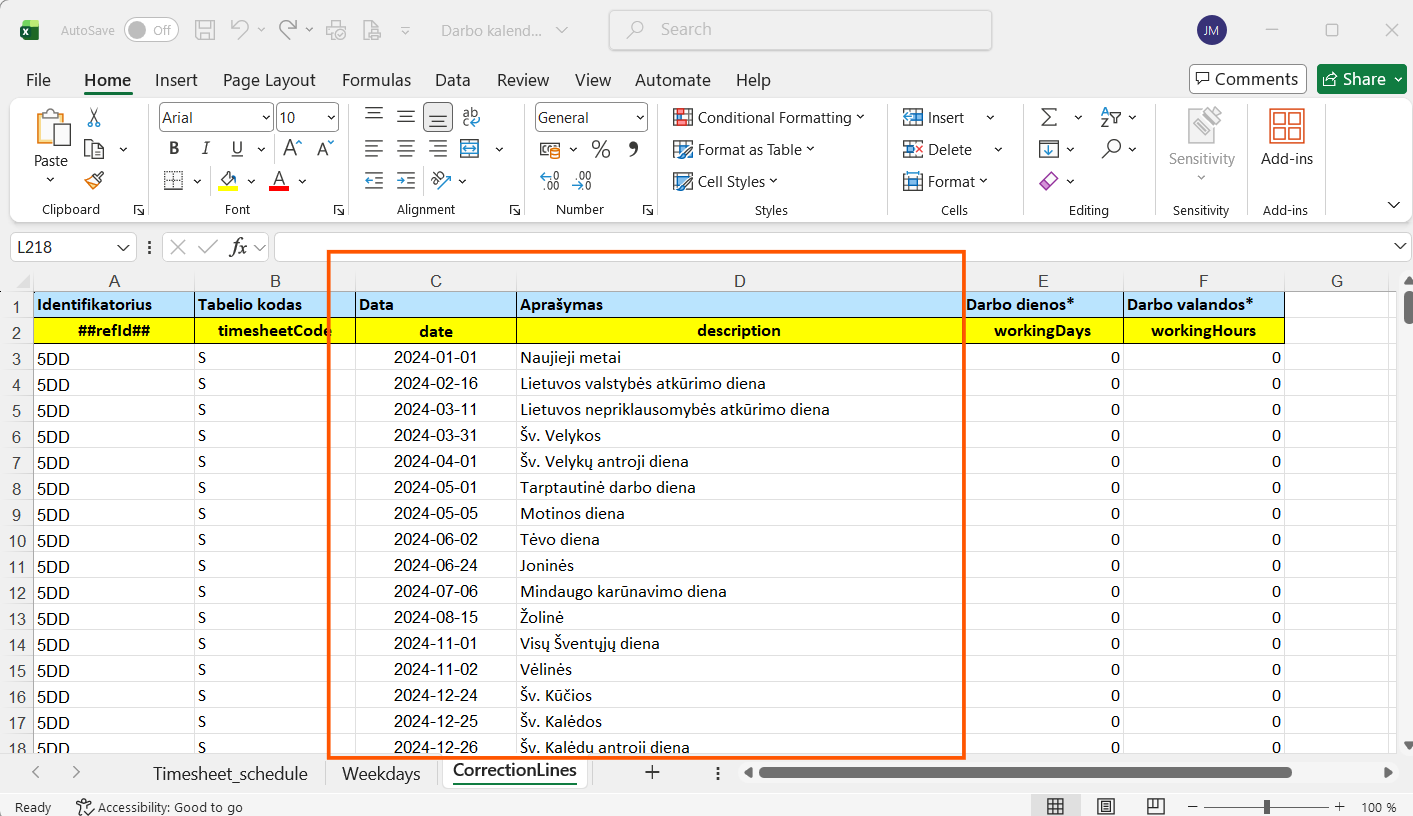The image size is (1413, 816).
Task: Select the Weekdays sheet tab
Action: (381, 773)
